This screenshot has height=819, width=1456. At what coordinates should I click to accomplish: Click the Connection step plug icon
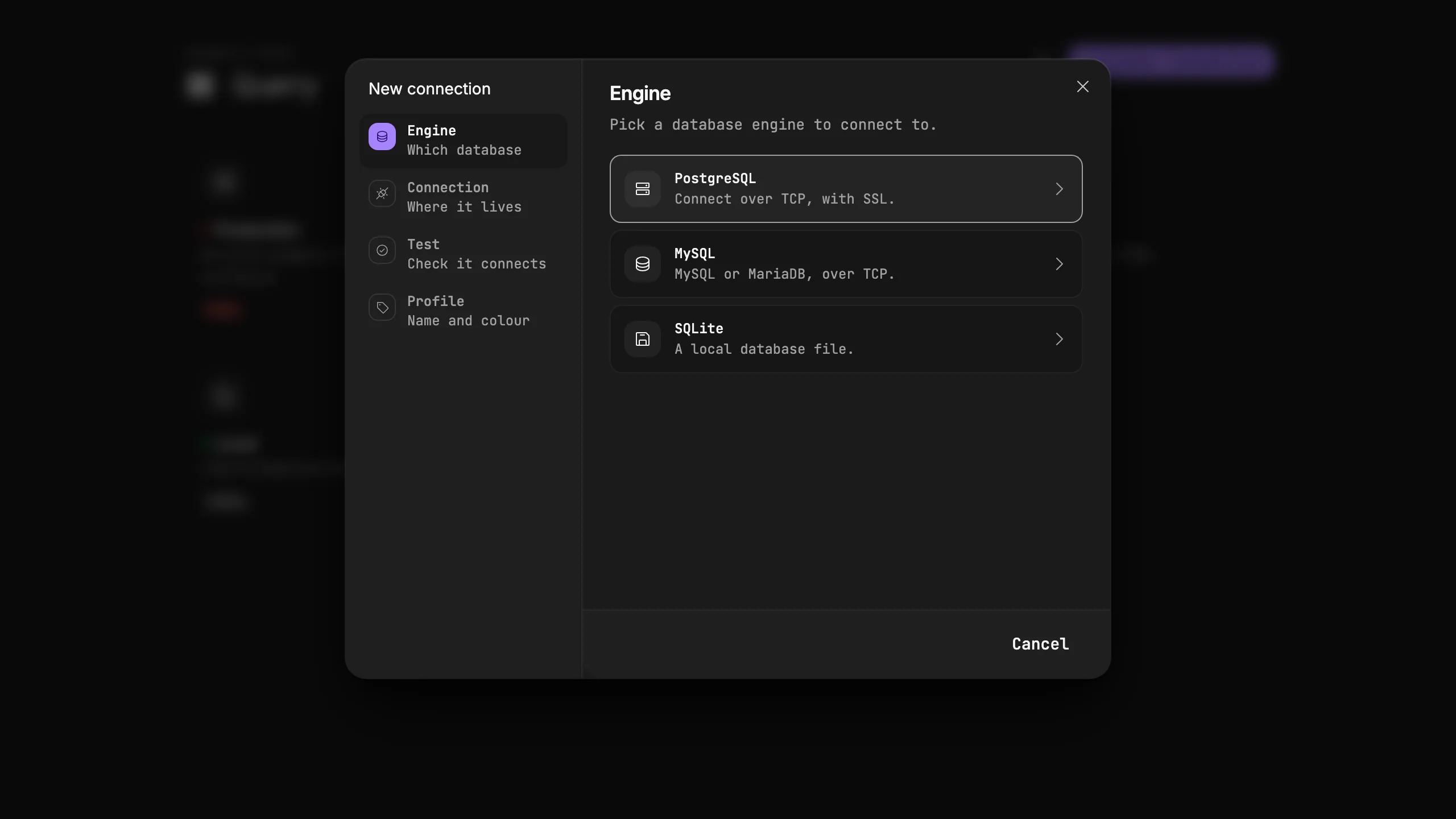point(382,193)
